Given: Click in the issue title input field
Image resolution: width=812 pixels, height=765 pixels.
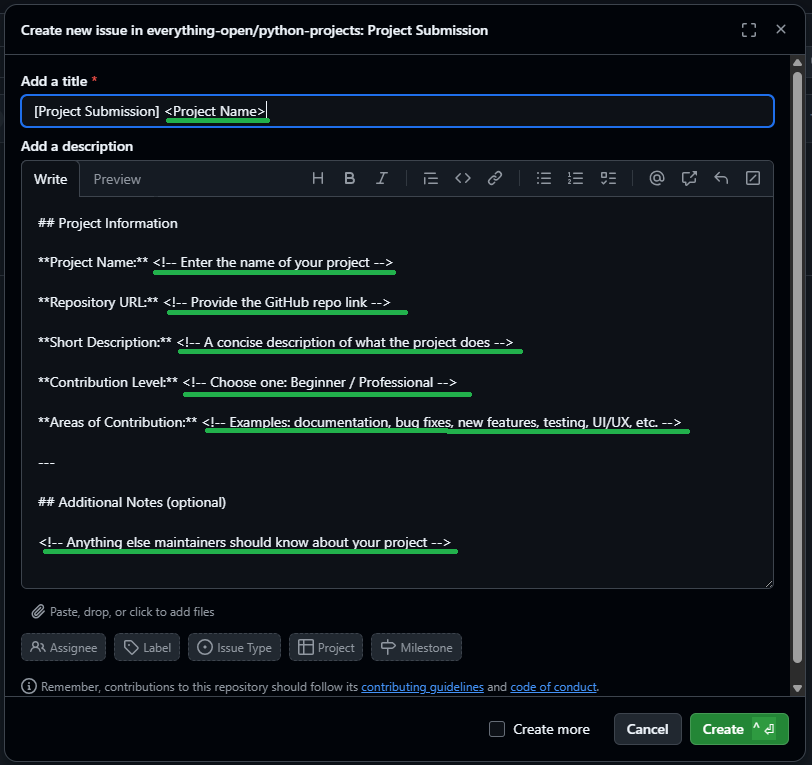Looking at the screenshot, I should point(500,111).
